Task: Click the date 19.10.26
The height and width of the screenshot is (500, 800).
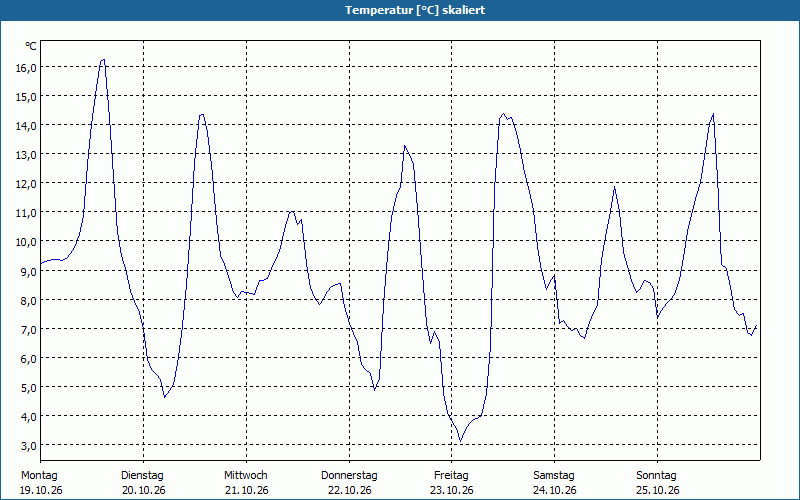Action: click(x=41, y=490)
